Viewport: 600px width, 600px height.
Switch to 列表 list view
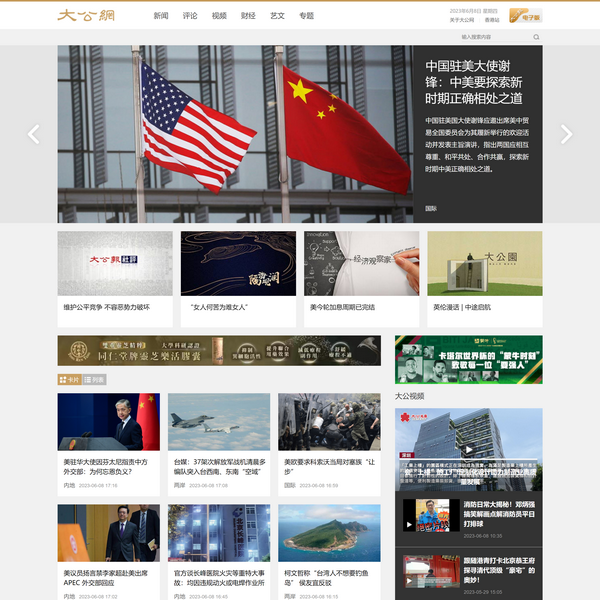pyautogui.click(x=94, y=380)
